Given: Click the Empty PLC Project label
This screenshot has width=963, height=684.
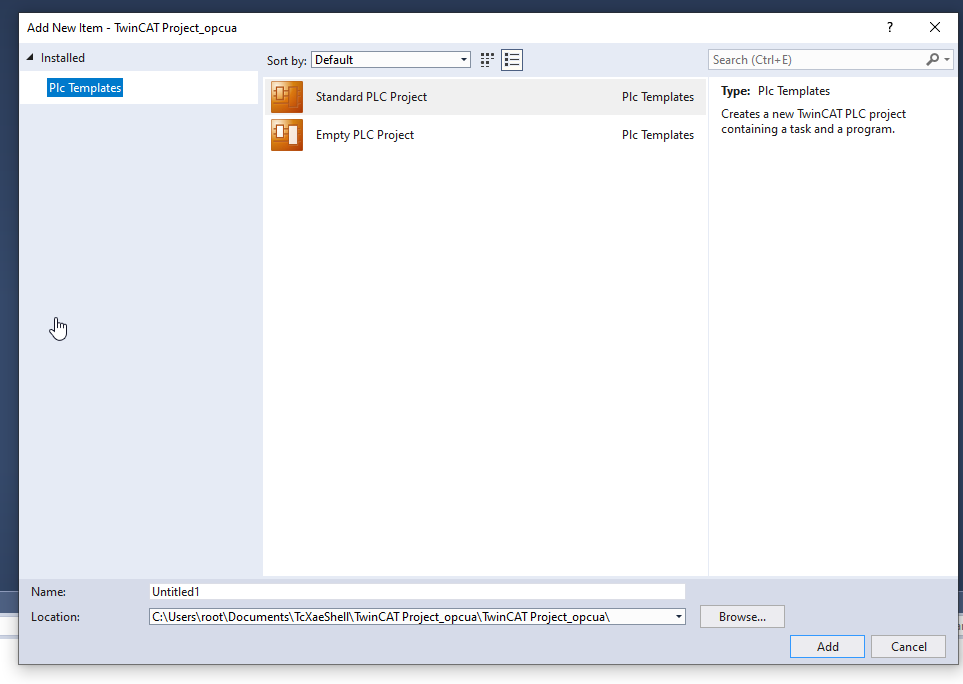Looking at the screenshot, I should click(x=365, y=135).
